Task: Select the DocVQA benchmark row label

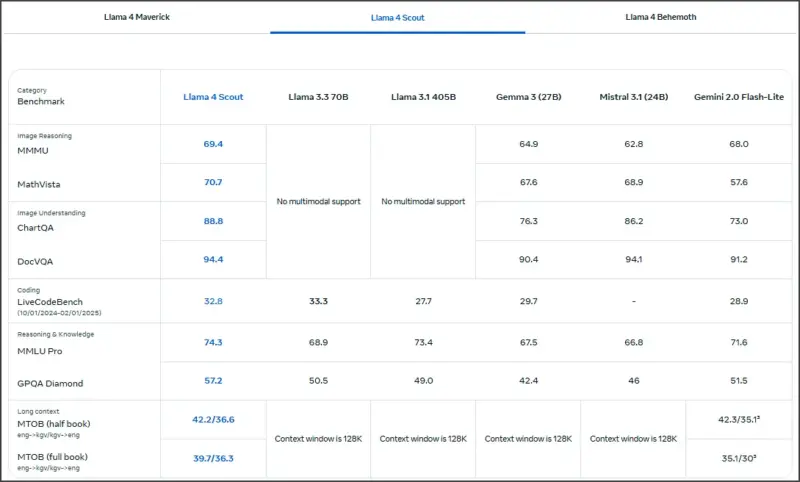Action: (x=35, y=261)
